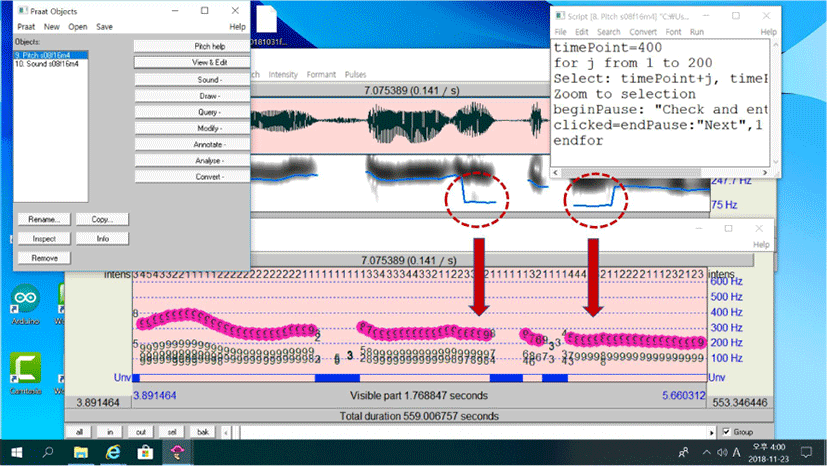Viewport: 827px width, 466px height.
Task: Expand the Annotate - submenu button
Action: pyautogui.click(x=191, y=144)
